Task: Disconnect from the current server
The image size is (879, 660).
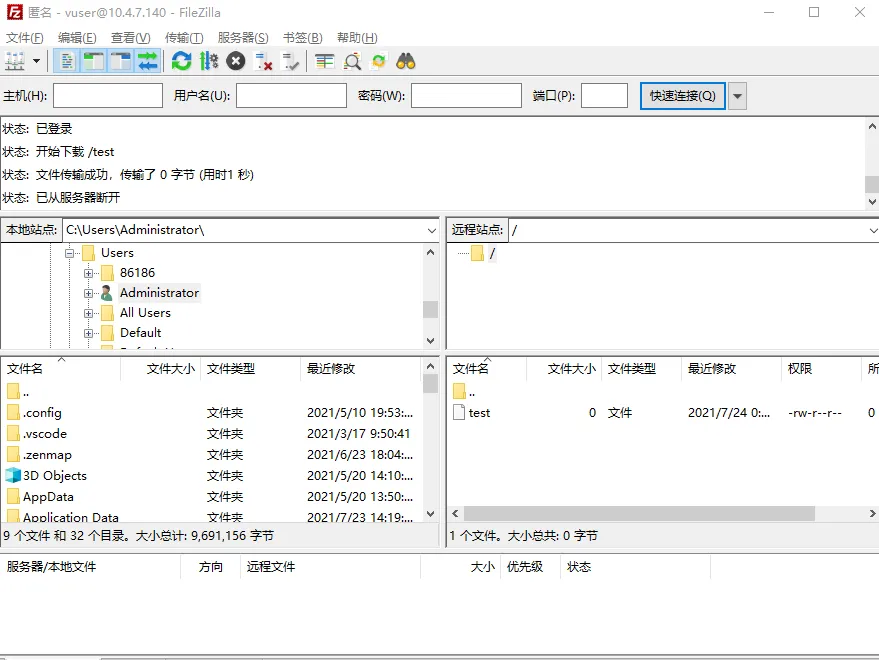Action: [263, 61]
